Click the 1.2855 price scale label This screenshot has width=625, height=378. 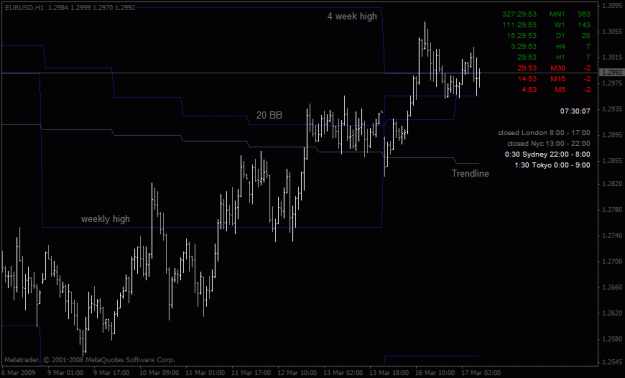point(613,161)
